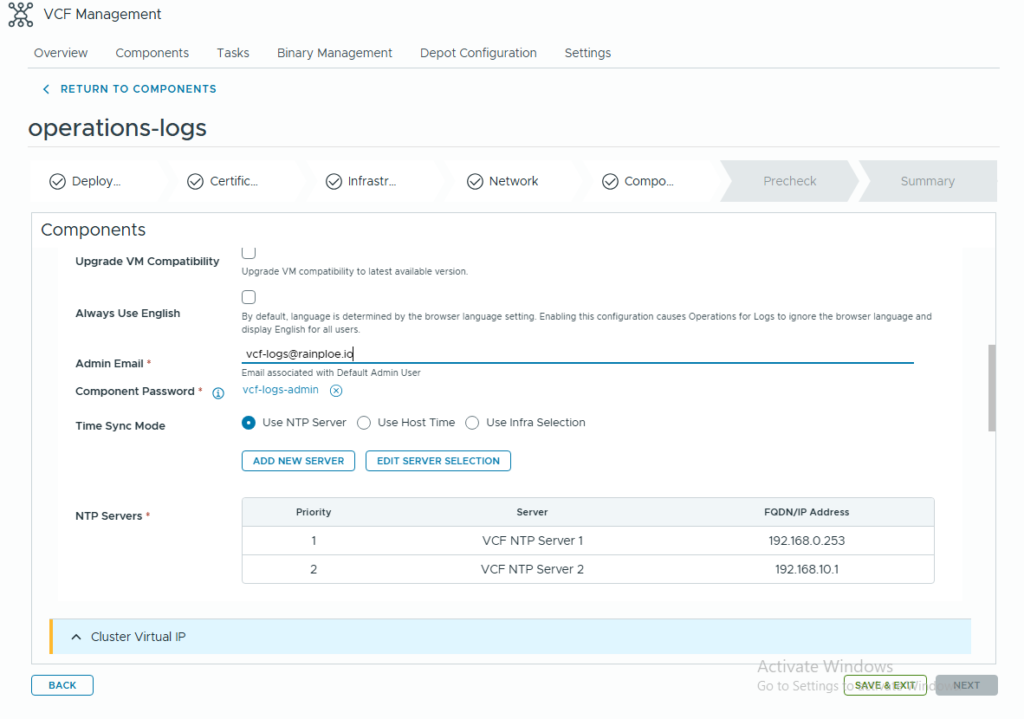
Task: Click the back arrow beside Return to Components
Action: pyautogui.click(x=46, y=89)
